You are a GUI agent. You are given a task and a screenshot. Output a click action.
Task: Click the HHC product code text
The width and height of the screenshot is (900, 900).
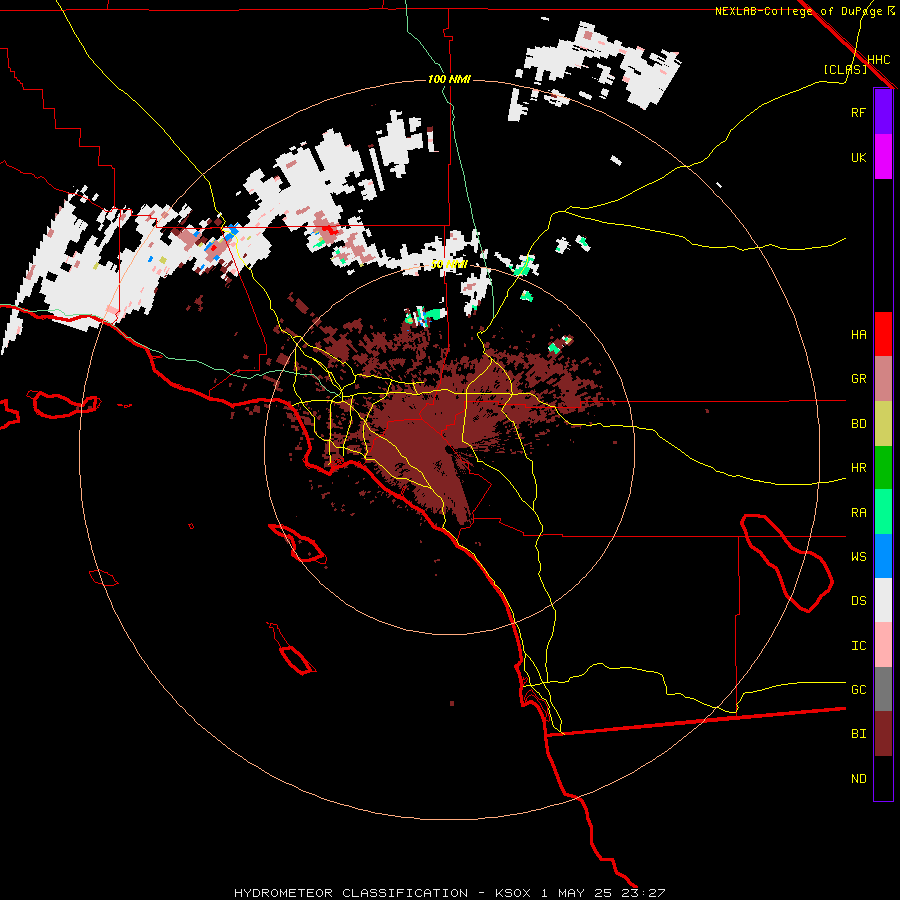click(x=878, y=60)
